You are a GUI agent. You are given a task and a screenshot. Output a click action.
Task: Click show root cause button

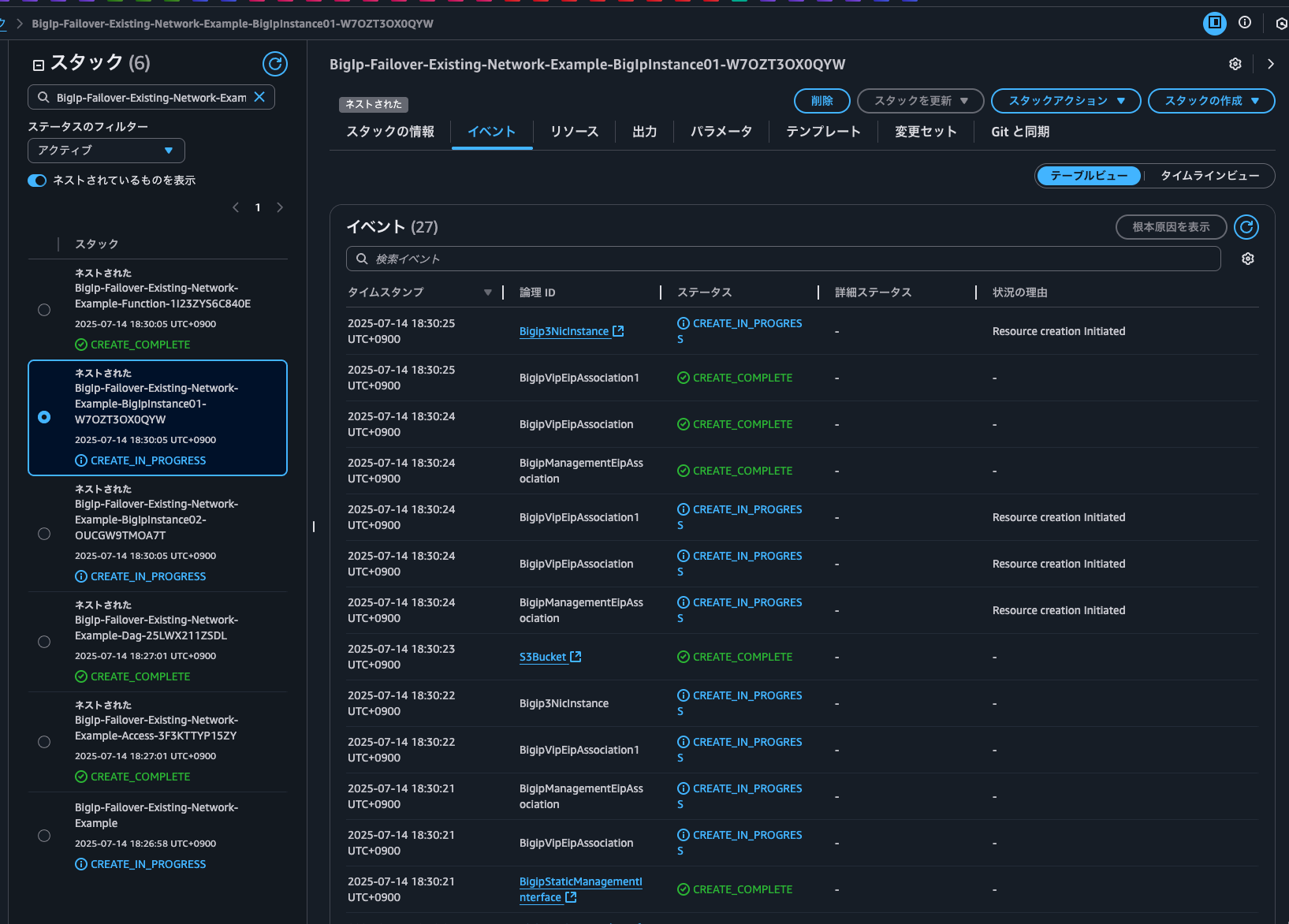click(x=1171, y=227)
